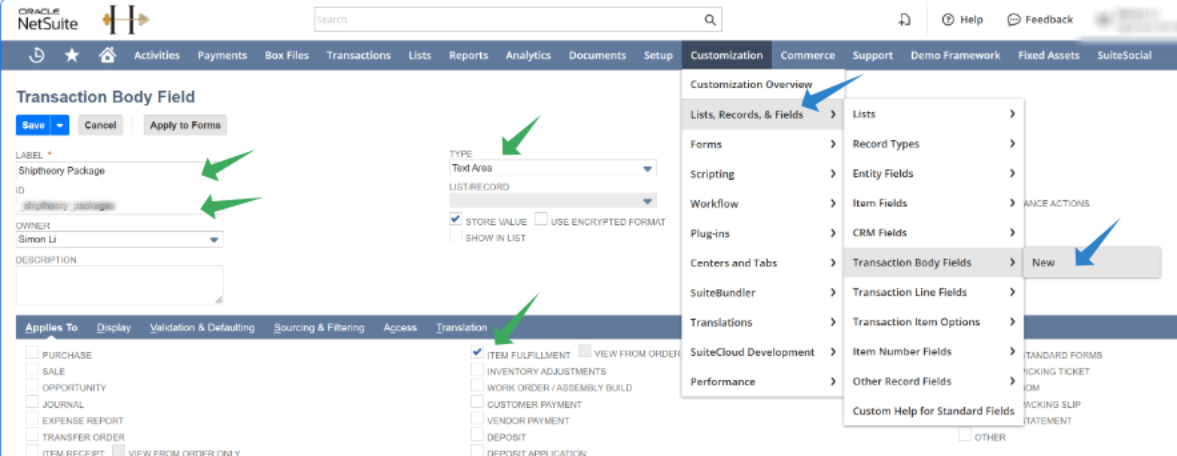Switch to the Translation tab
Image resolution: width=1177 pixels, height=456 pixels.
click(x=462, y=328)
